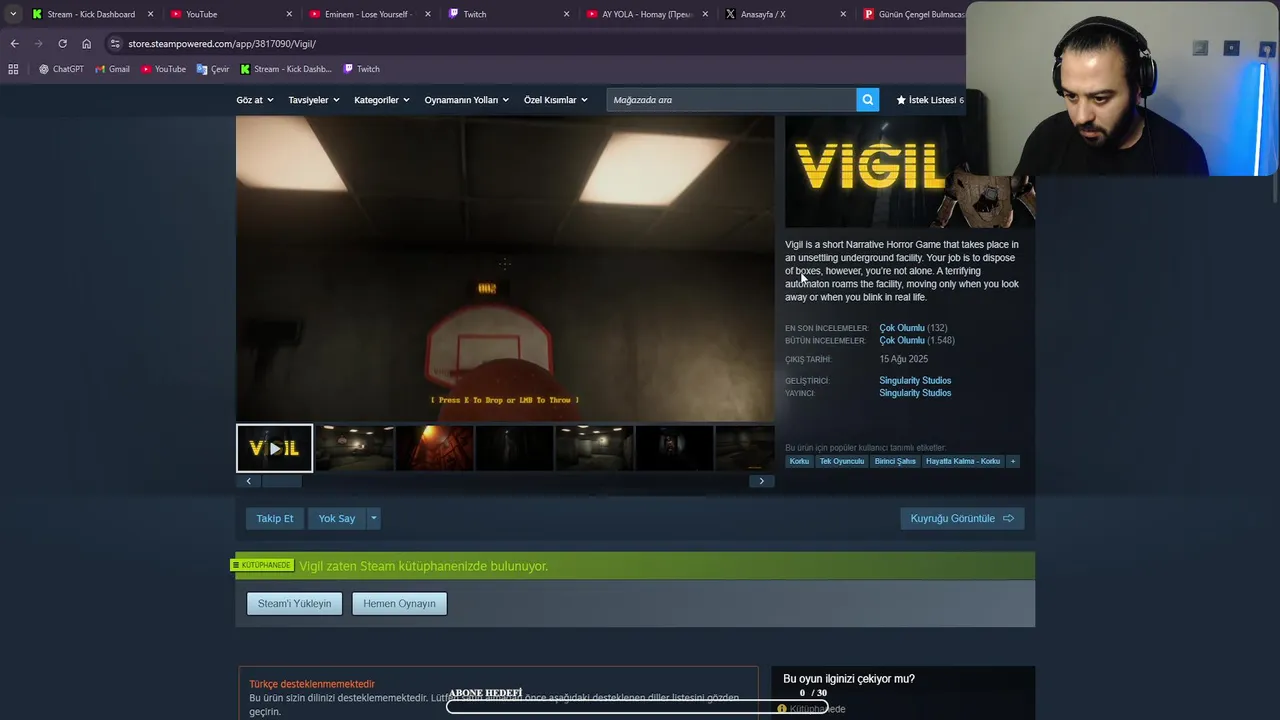Select the orange-lit corridor screenshot thumbnail

click(435, 448)
